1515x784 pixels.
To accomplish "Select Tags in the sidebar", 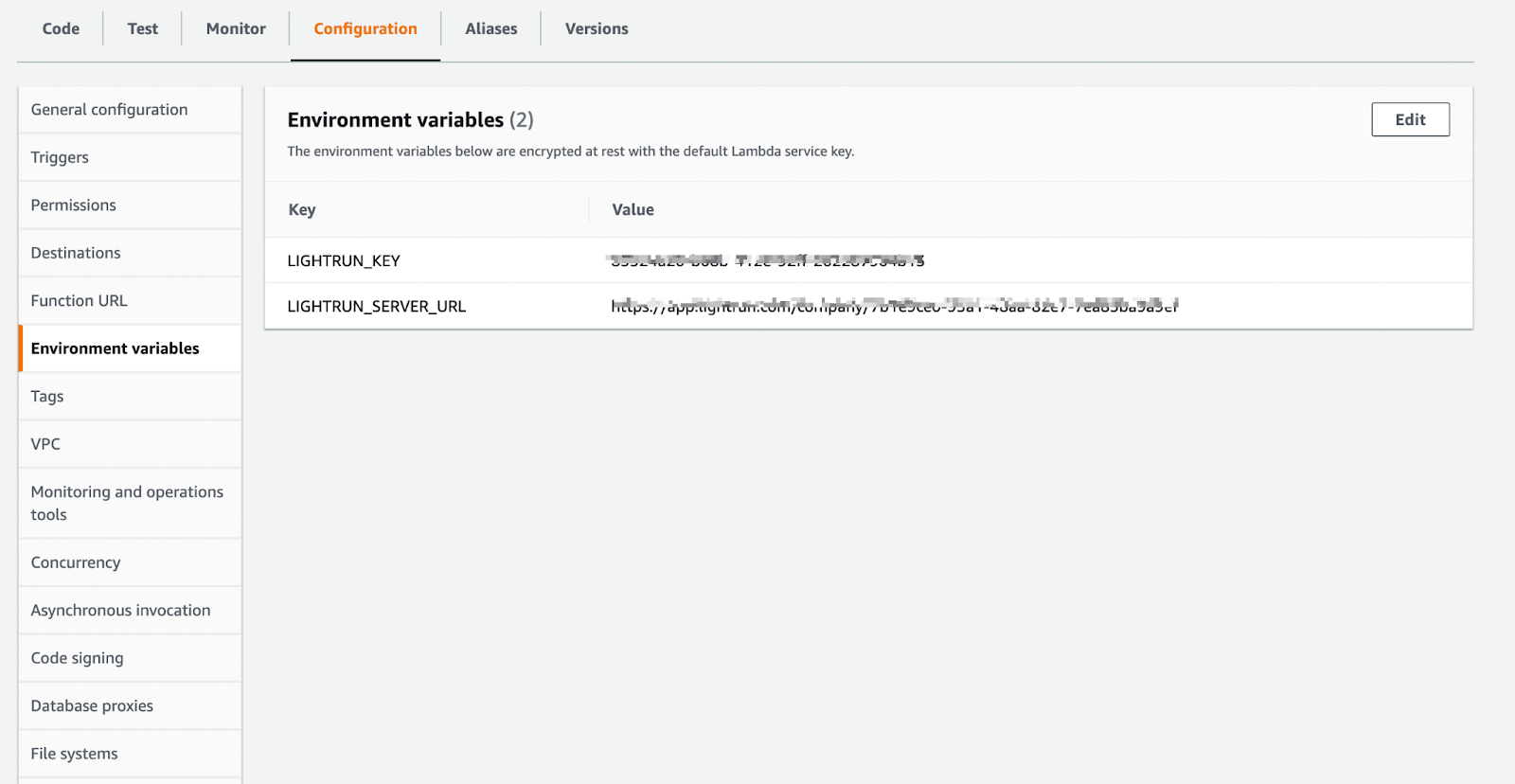I will 47,397.
